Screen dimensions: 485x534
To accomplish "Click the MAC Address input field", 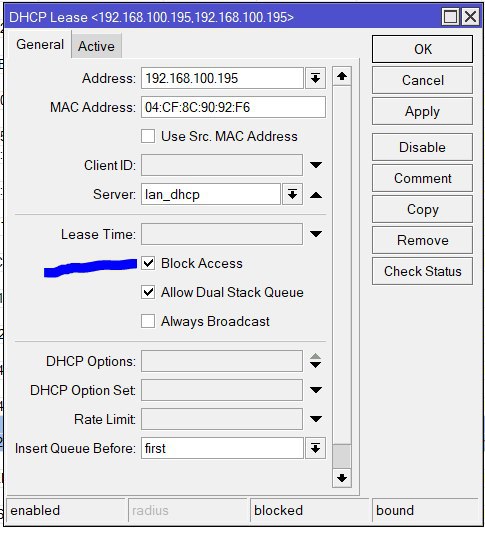I will (233, 107).
